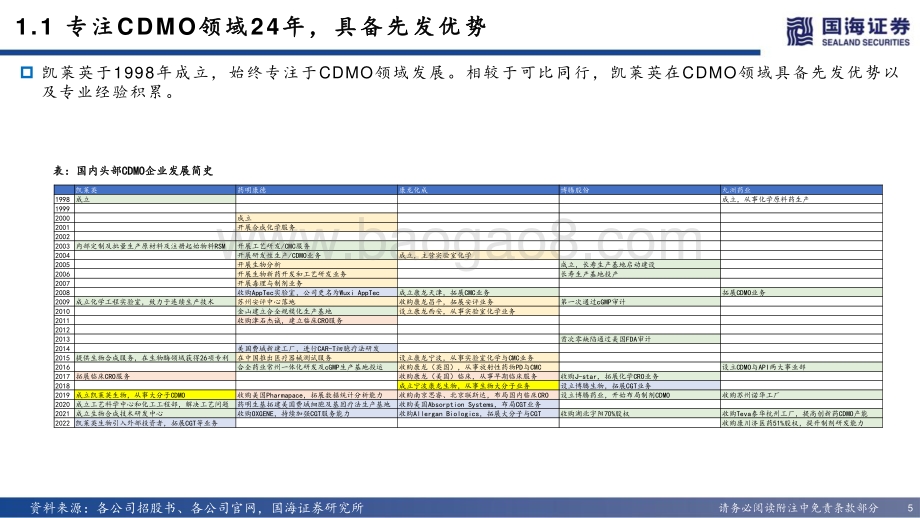
Task: Click the cell 设立博腾生物,拓展CGT业务
Action: pos(640,386)
